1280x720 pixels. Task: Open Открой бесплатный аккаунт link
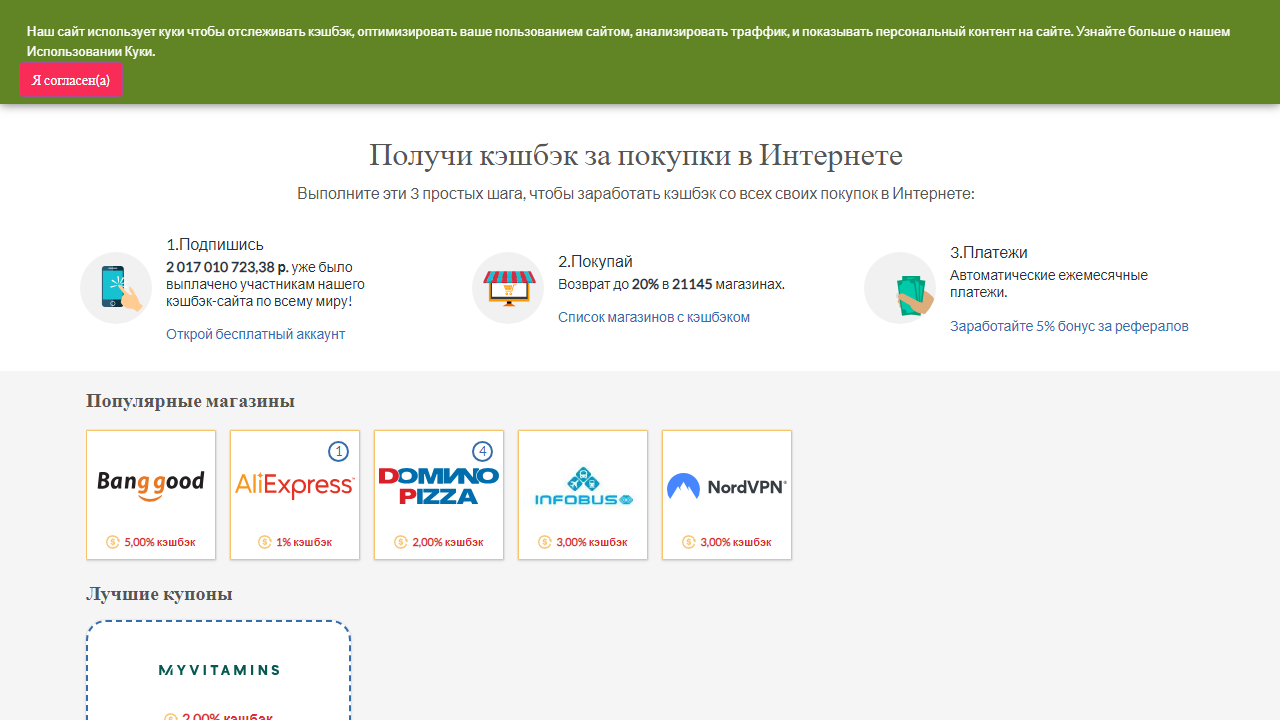(x=255, y=334)
